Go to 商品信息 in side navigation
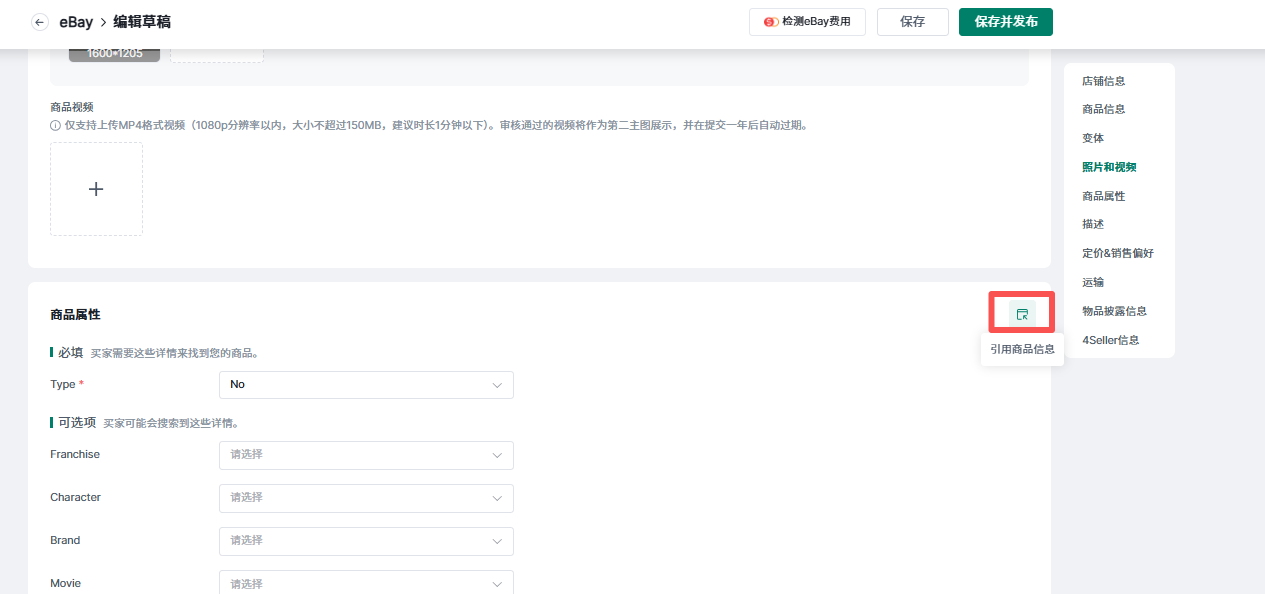This screenshot has height=594, width=1265. (1103, 109)
